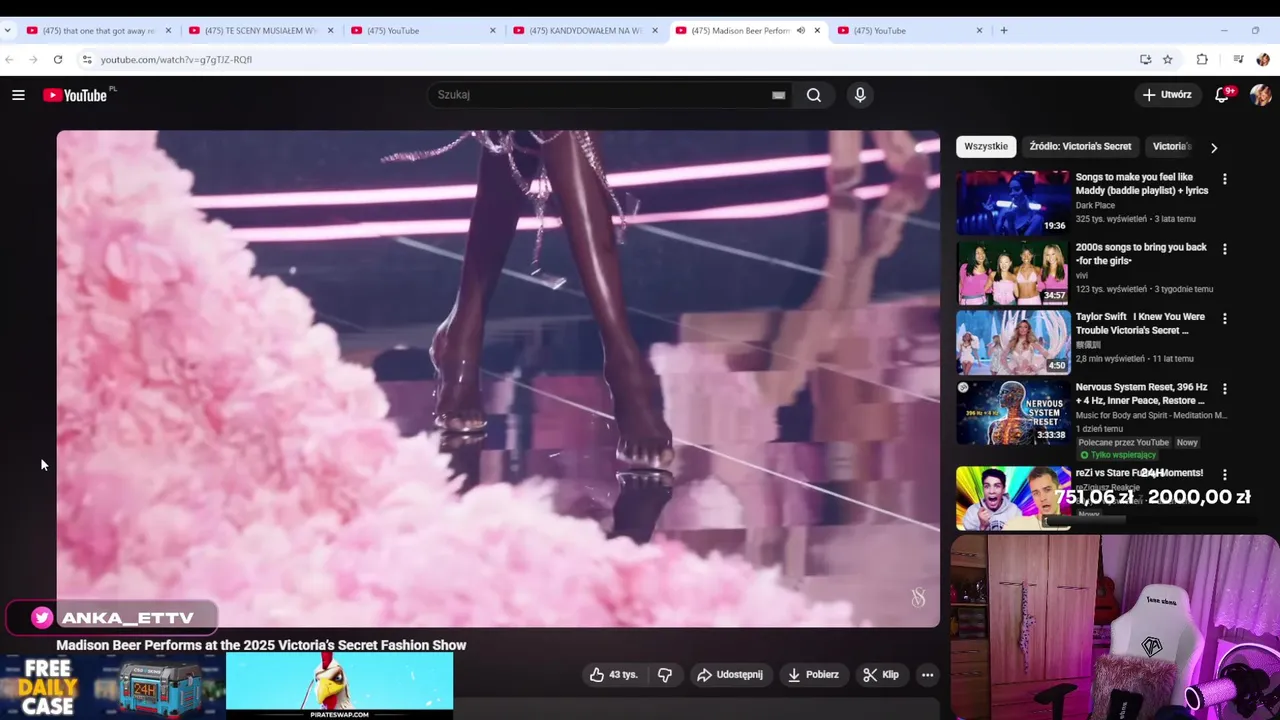Expand the tab search chevron at top left
The width and height of the screenshot is (1280, 720).
[x=8, y=31]
